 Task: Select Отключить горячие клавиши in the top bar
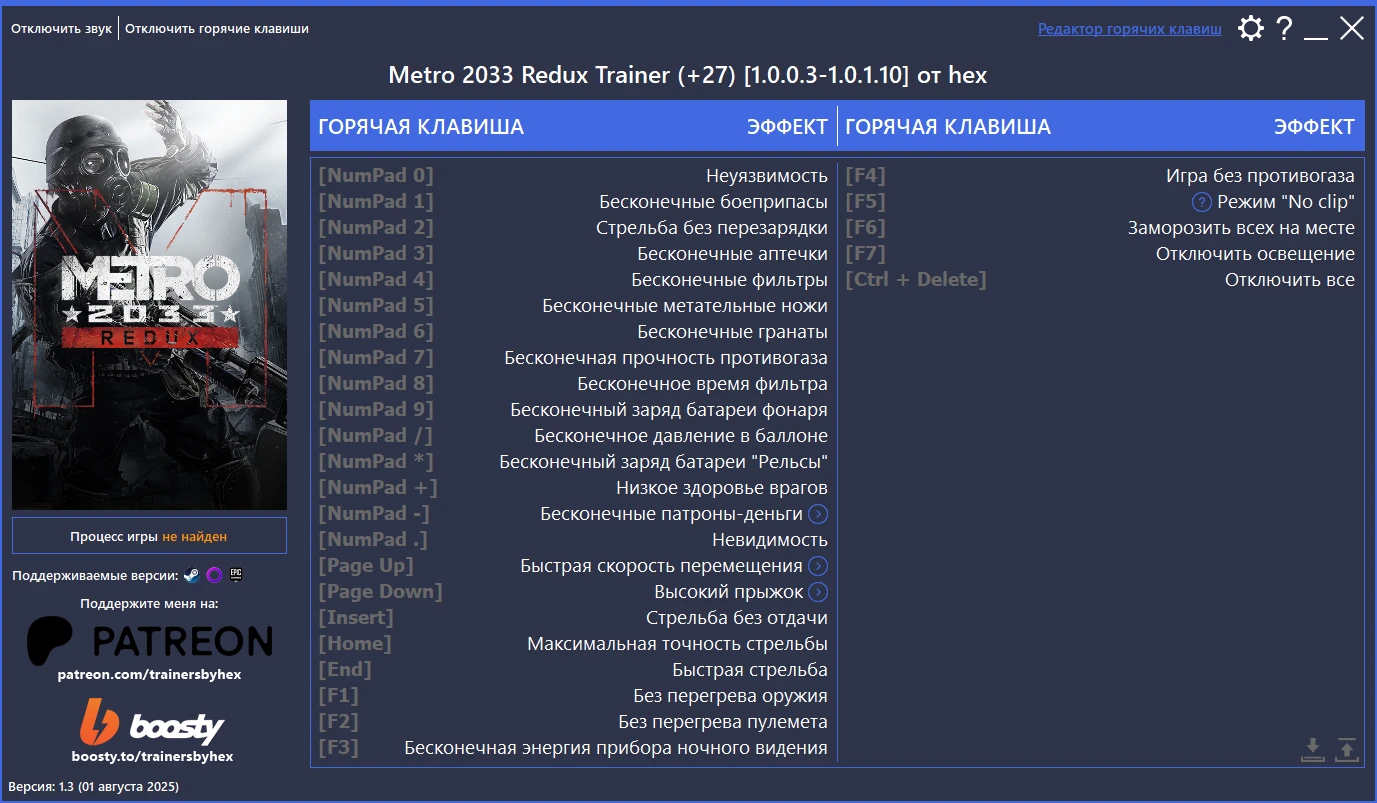point(215,28)
